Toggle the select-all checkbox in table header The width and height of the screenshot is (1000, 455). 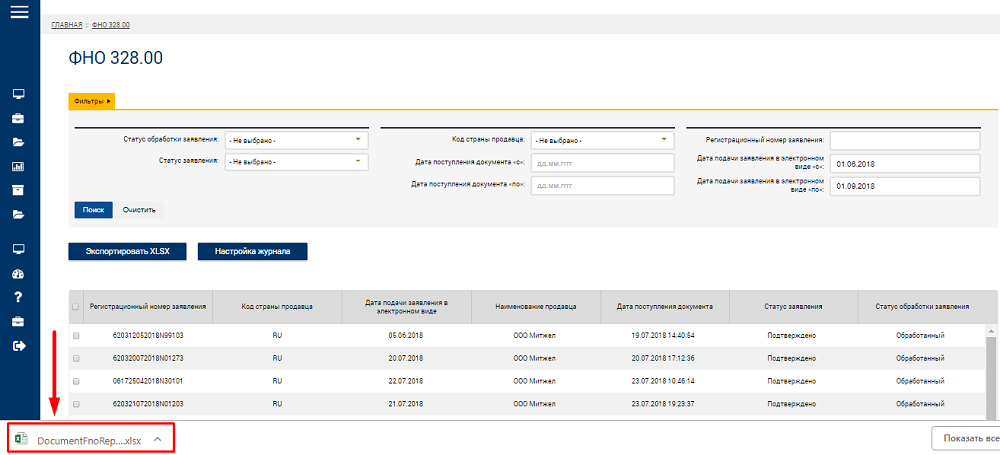pos(75,307)
